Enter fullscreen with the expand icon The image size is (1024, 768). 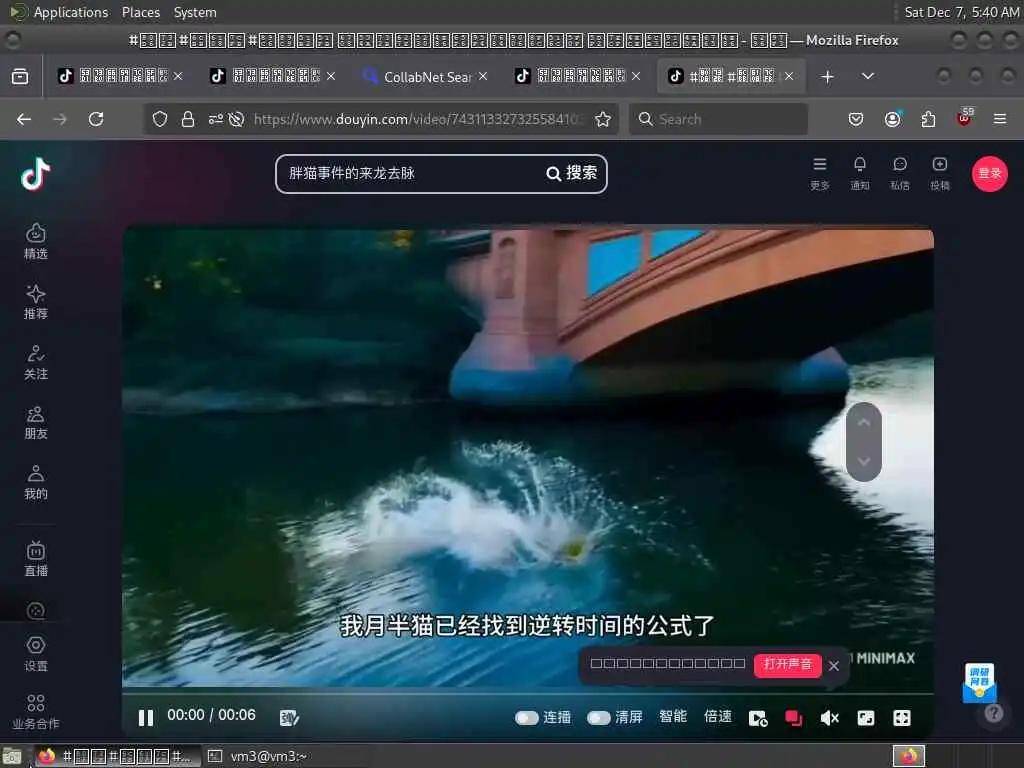tap(901, 718)
